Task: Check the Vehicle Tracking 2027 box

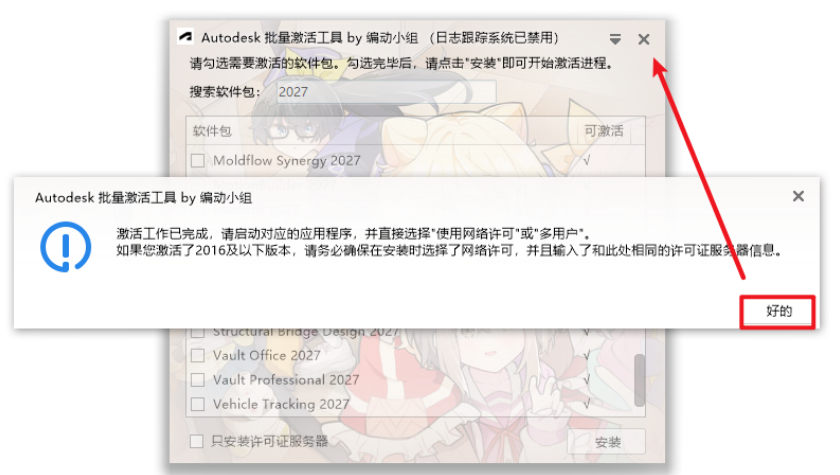Action: (198, 404)
